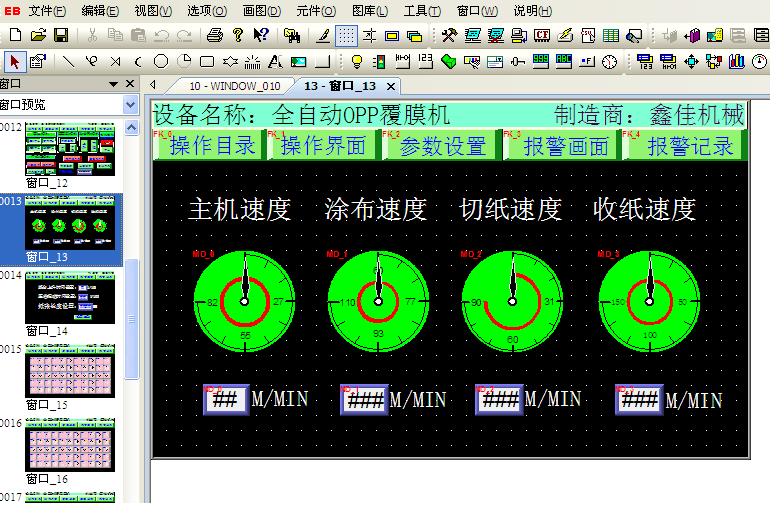This screenshot has width=784, height=518.
Task: Select the Rectangle shape tool
Action: [206, 62]
